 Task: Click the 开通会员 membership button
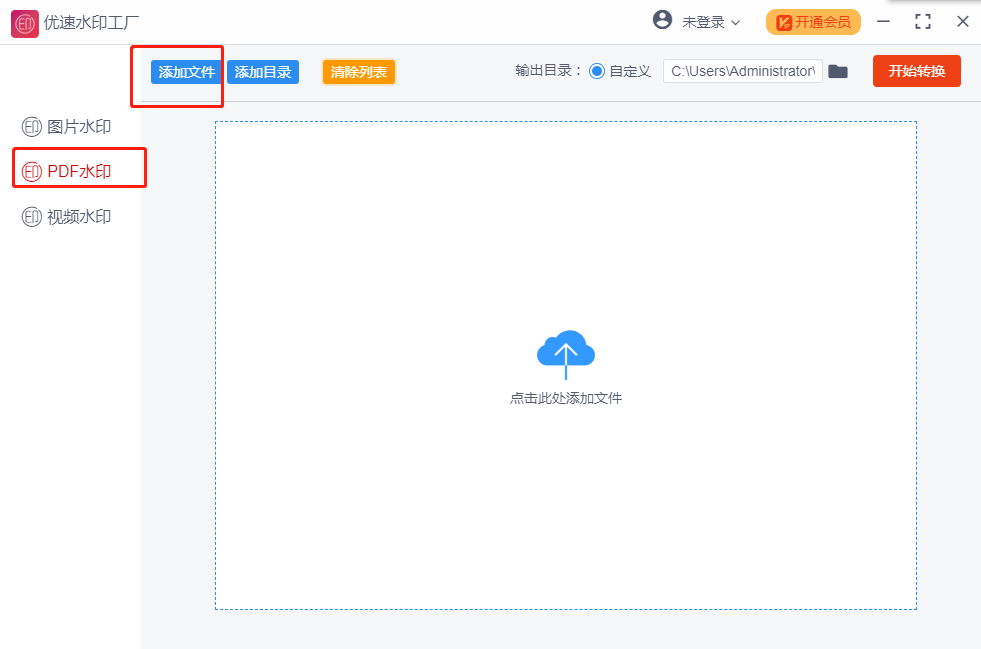813,23
